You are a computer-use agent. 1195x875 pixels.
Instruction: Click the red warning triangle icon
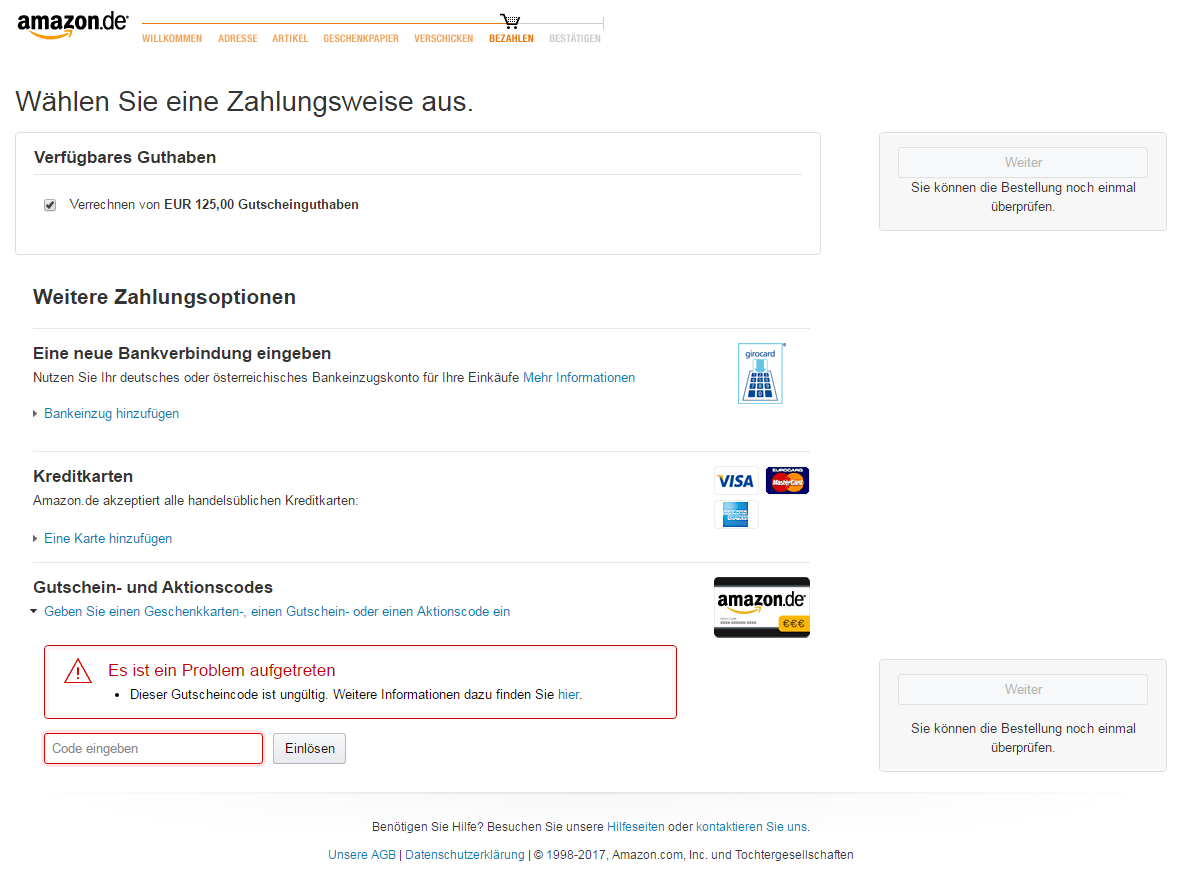(78, 671)
